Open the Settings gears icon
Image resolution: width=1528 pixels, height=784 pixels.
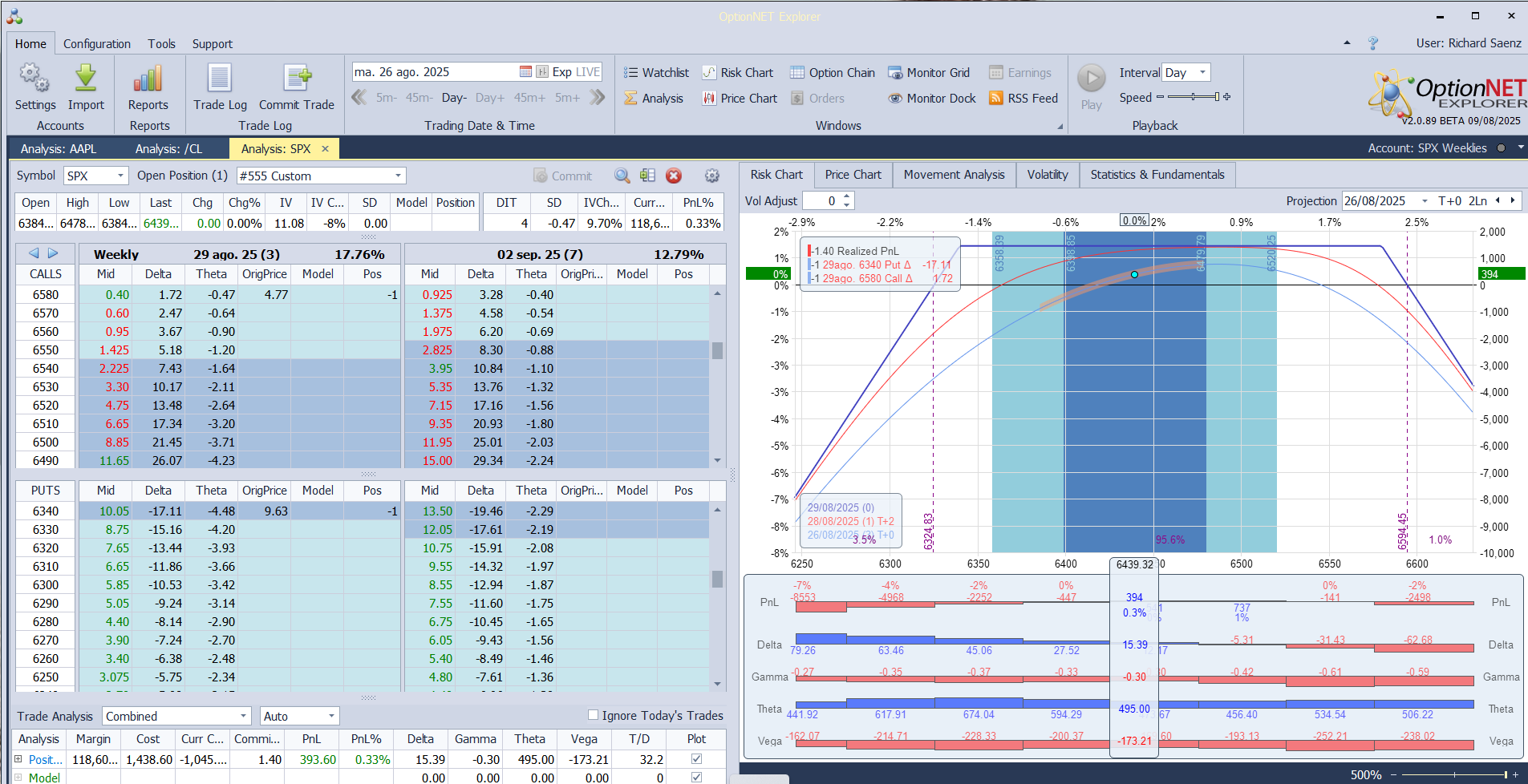tap(34, 78)
